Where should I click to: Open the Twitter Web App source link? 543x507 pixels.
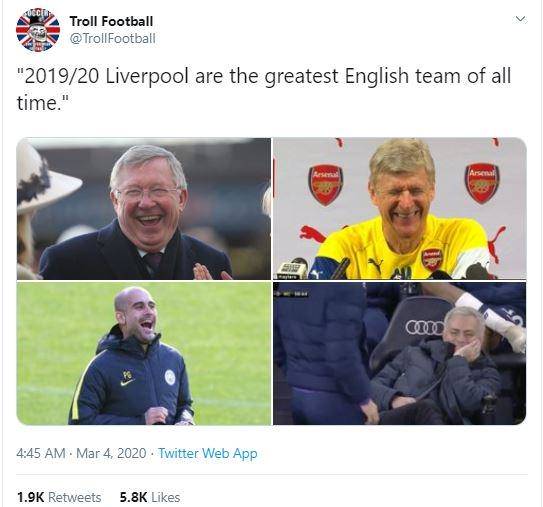point(208,453)
